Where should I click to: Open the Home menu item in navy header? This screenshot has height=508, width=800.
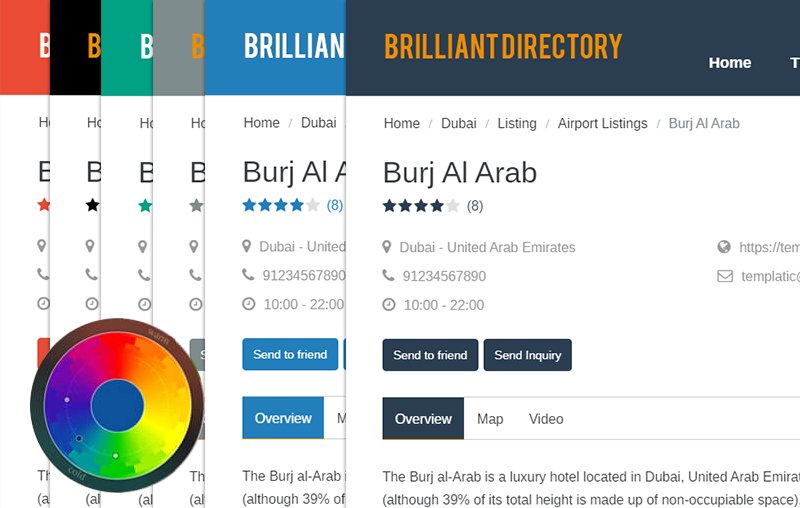(x=730, y=63)
